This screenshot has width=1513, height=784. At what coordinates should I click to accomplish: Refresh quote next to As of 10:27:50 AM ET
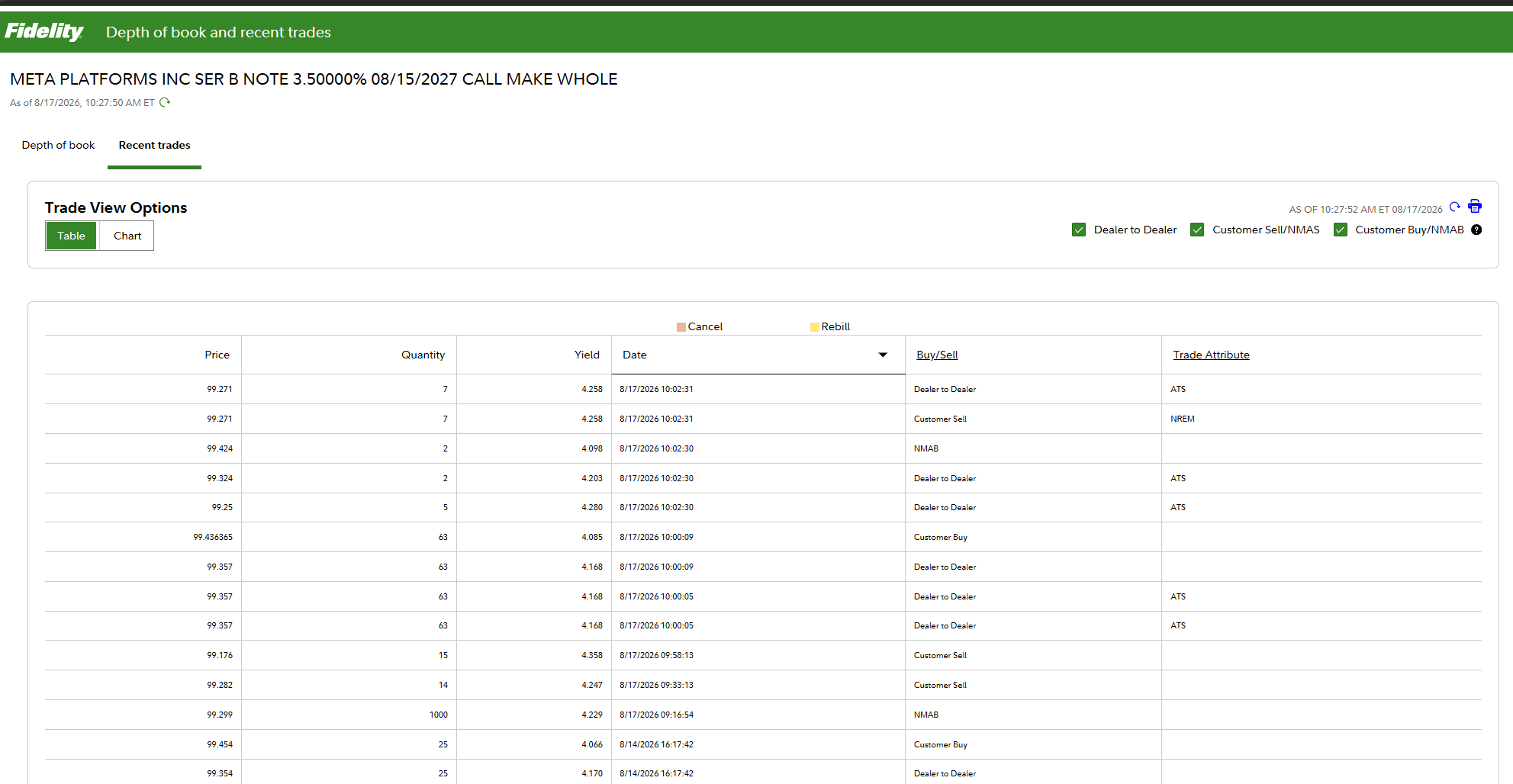coord(165,102)
